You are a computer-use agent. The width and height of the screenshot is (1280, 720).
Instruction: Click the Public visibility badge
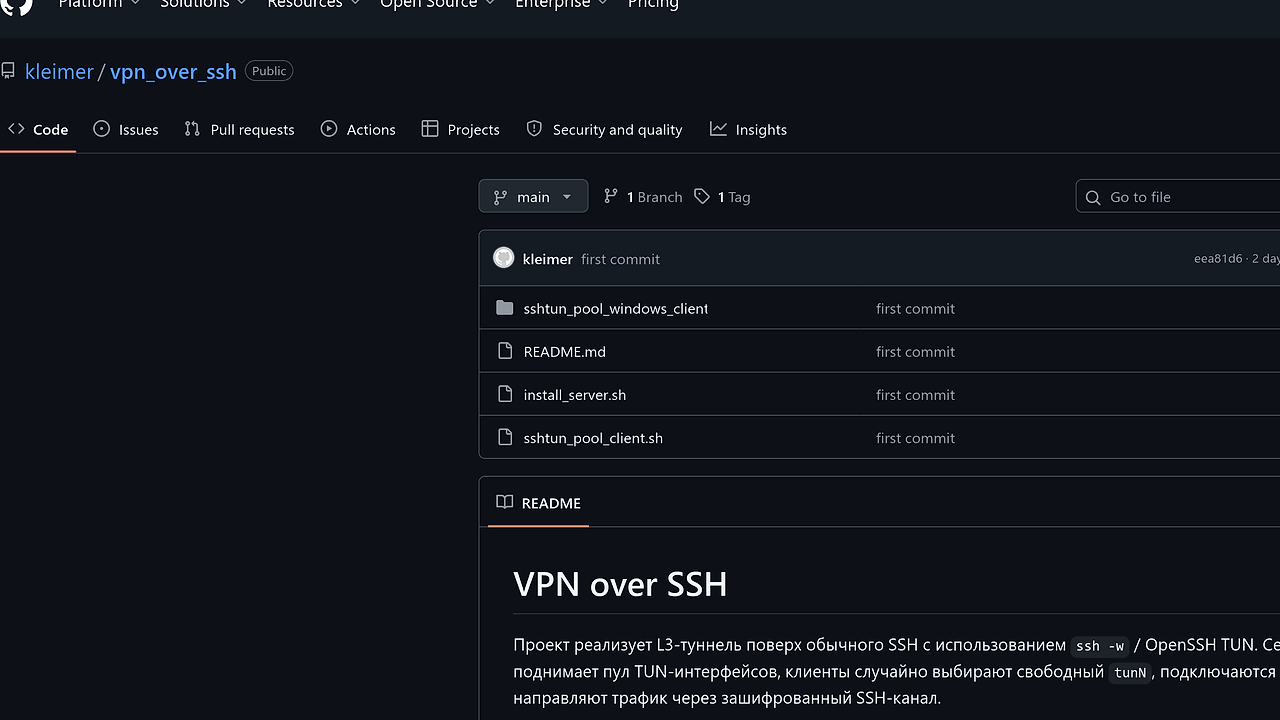tap(269, 71)
